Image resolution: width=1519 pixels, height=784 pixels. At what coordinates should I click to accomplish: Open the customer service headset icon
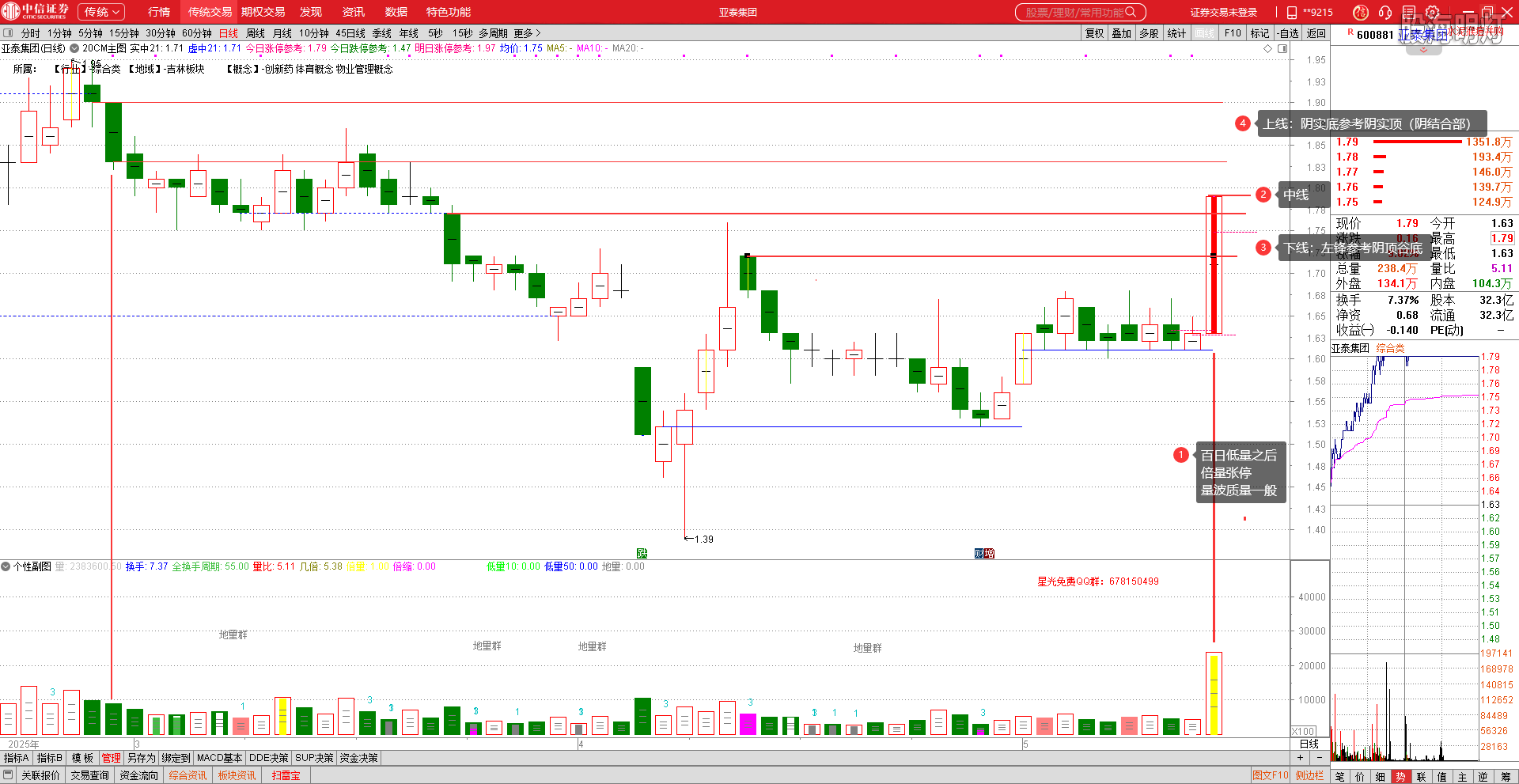pos(1385,12)
